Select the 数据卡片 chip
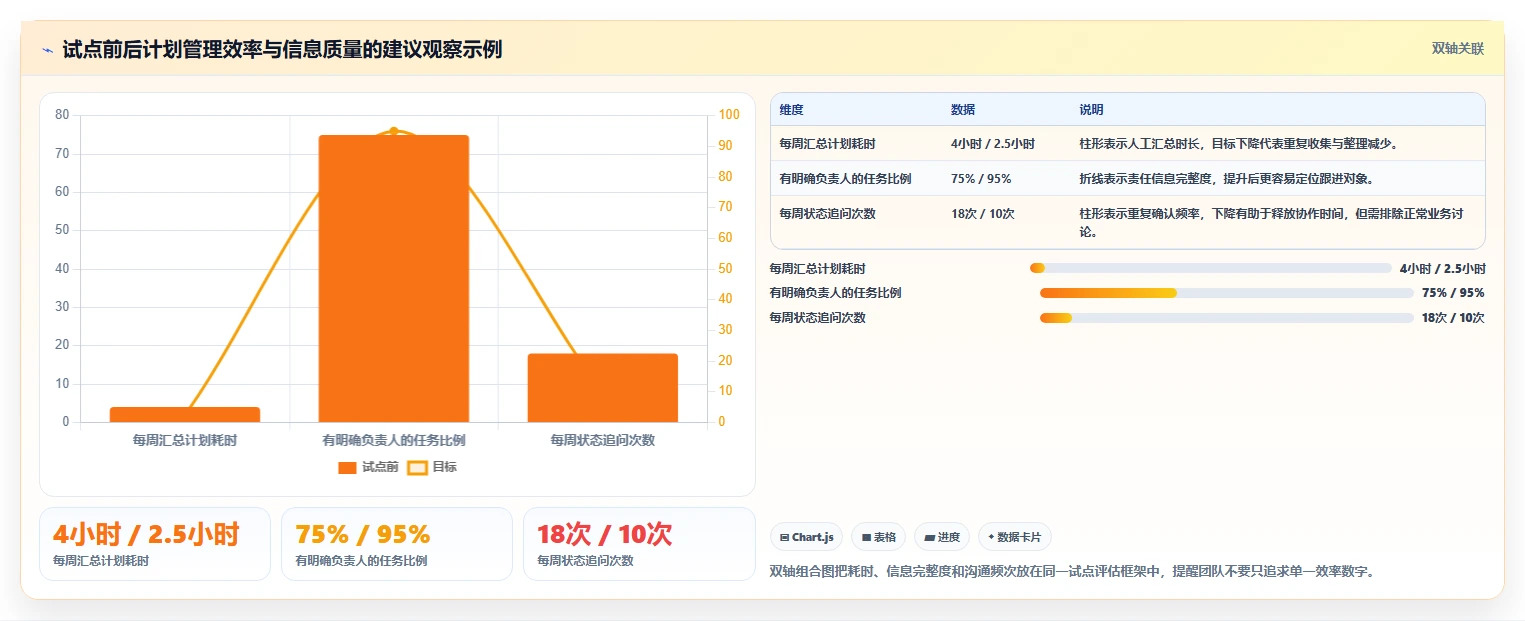The width and height of the screenshot is (1525, 621). (1015, 537)
